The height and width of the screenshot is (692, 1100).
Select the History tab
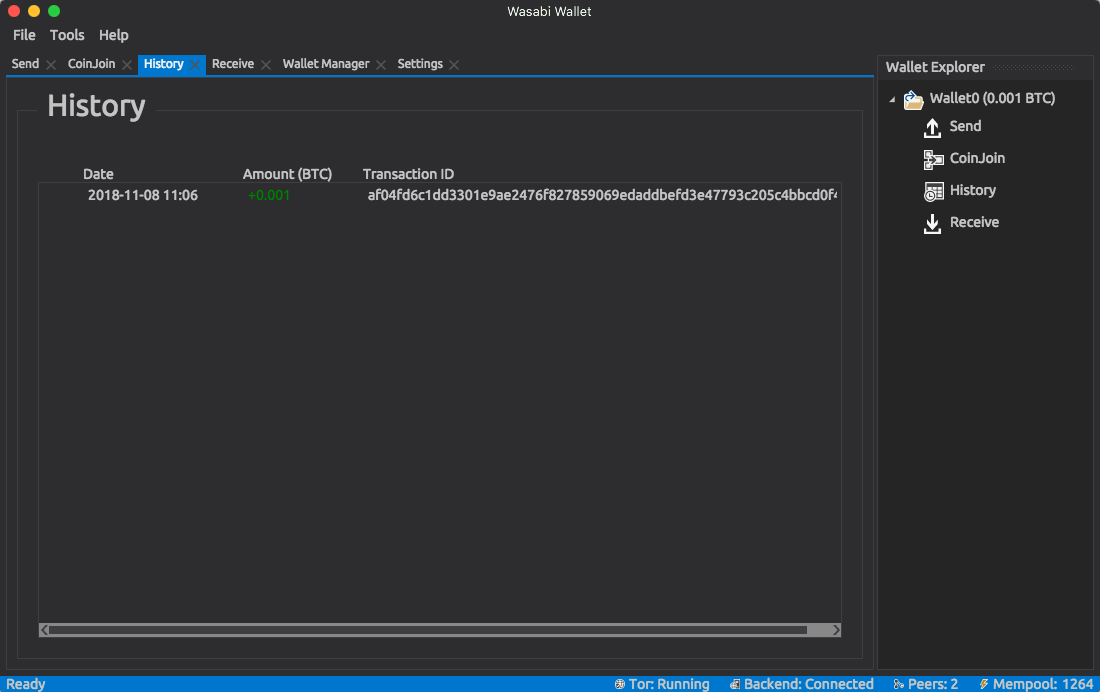coord(163,64)
